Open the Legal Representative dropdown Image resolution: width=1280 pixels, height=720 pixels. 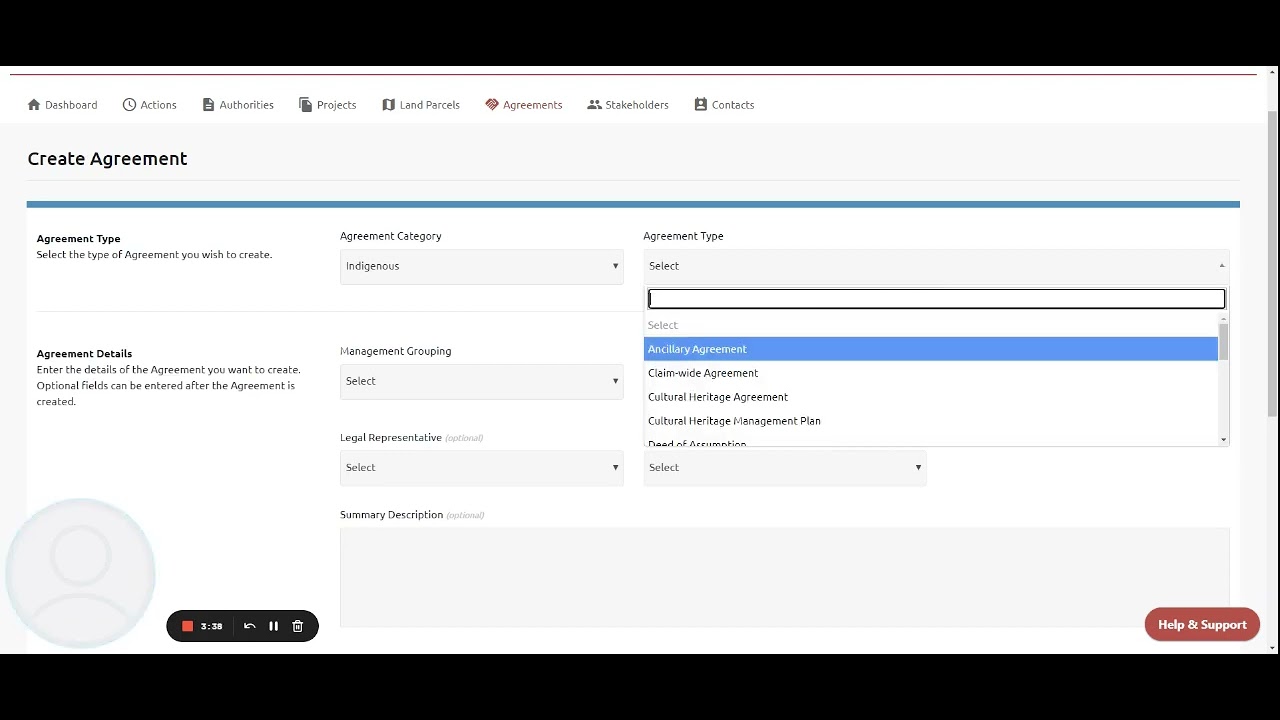pos(481,468)
